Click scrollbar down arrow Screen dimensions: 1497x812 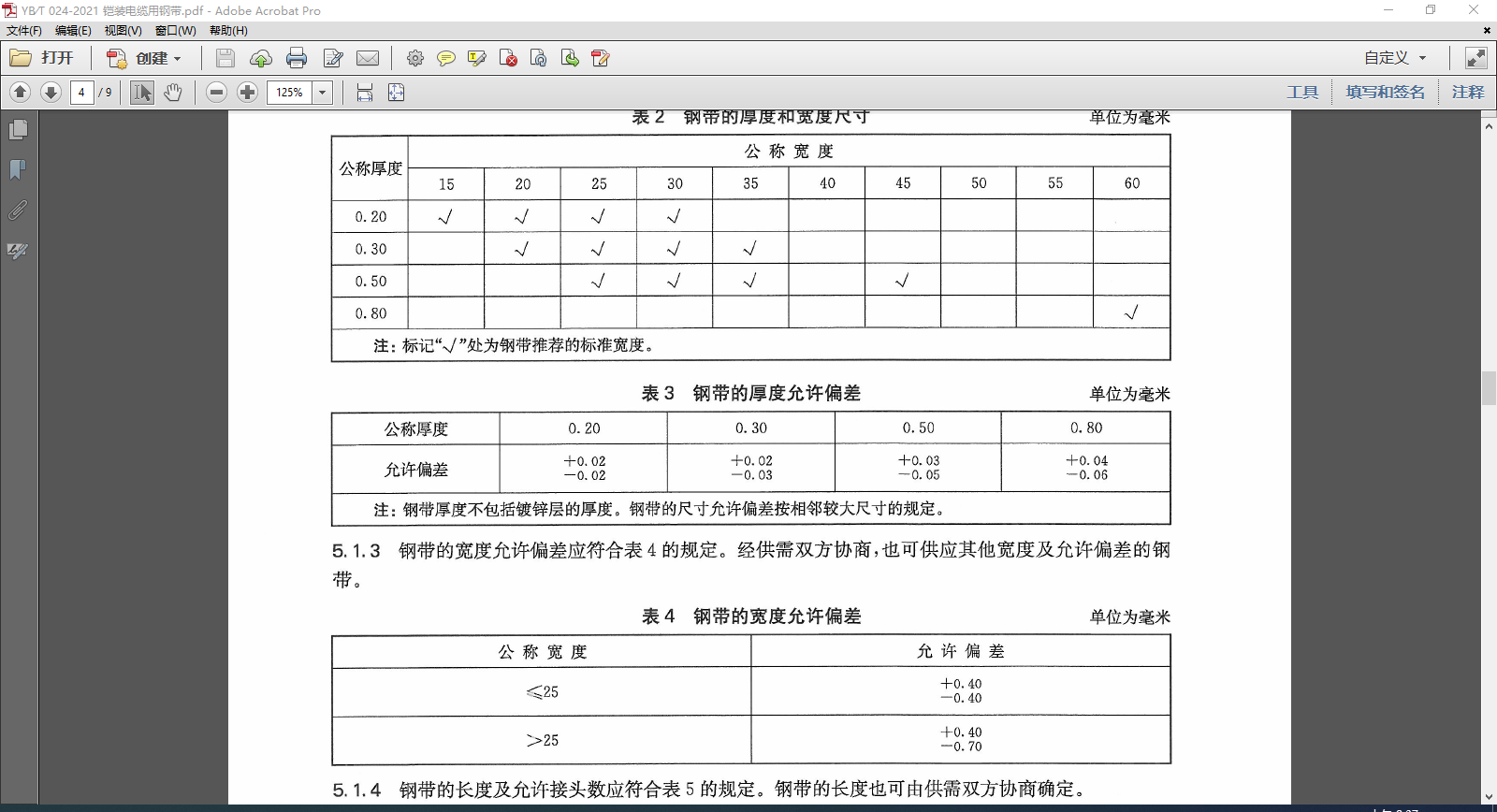[x=1489, y=797]
